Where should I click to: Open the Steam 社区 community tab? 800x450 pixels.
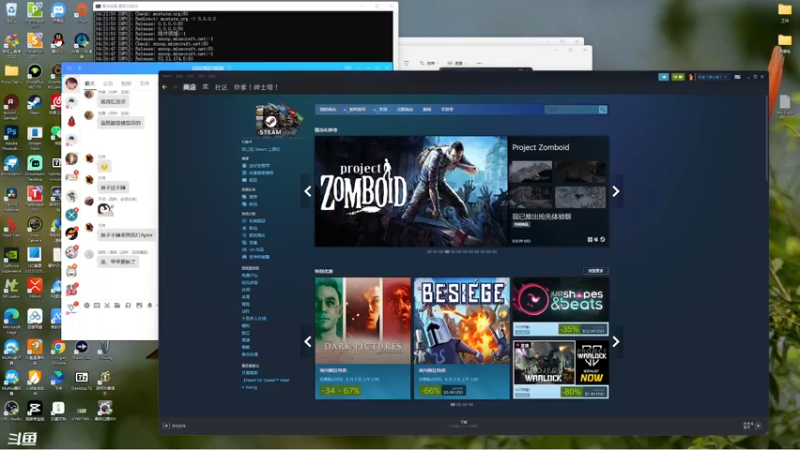pyautogui.click(x=221, y=87)
